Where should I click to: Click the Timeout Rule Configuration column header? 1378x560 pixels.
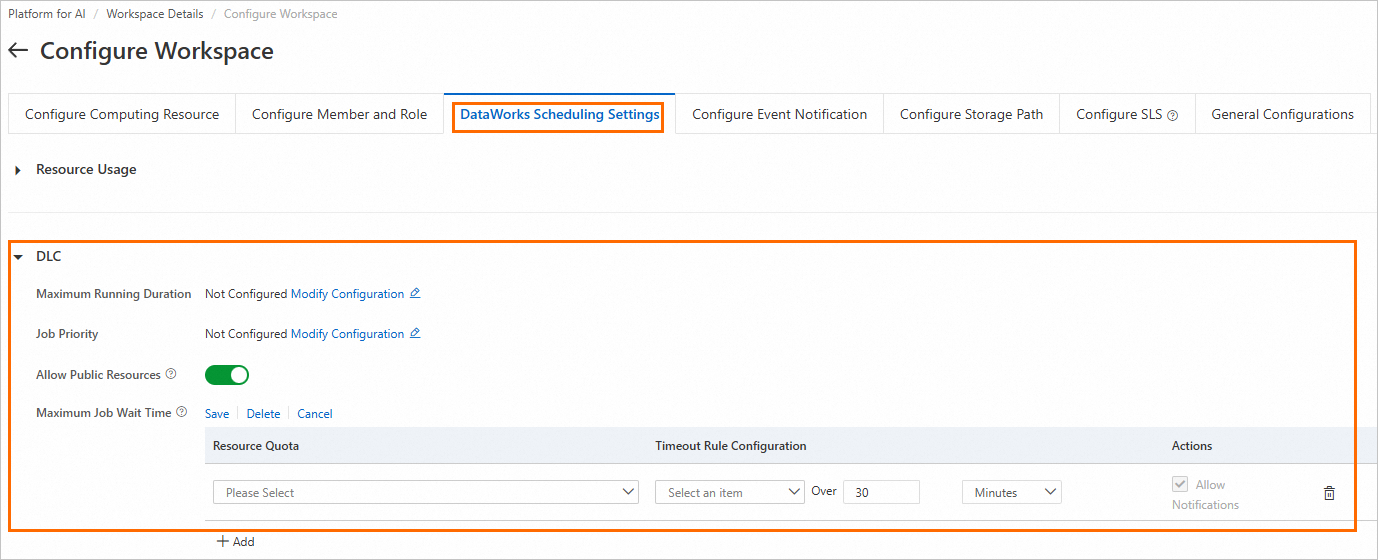click(731, 446)
